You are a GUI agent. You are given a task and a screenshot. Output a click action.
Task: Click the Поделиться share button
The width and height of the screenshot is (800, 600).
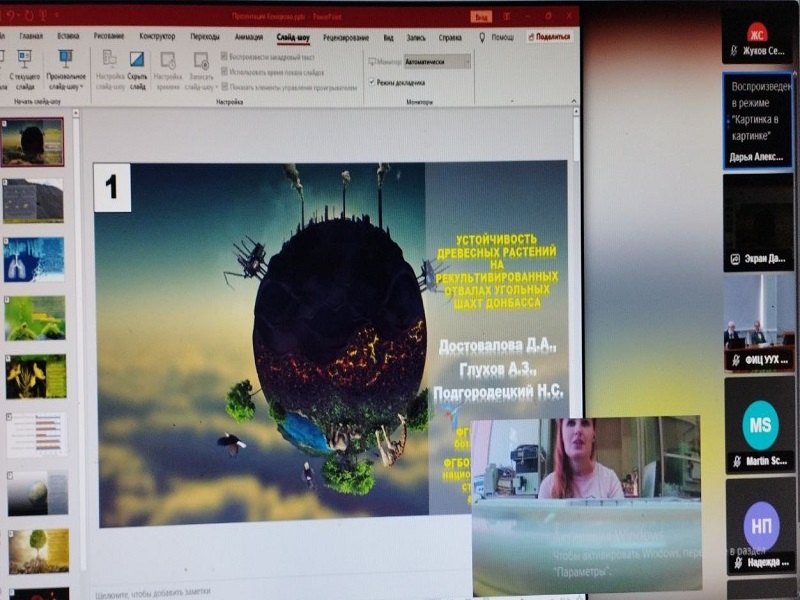coord(549,37)
